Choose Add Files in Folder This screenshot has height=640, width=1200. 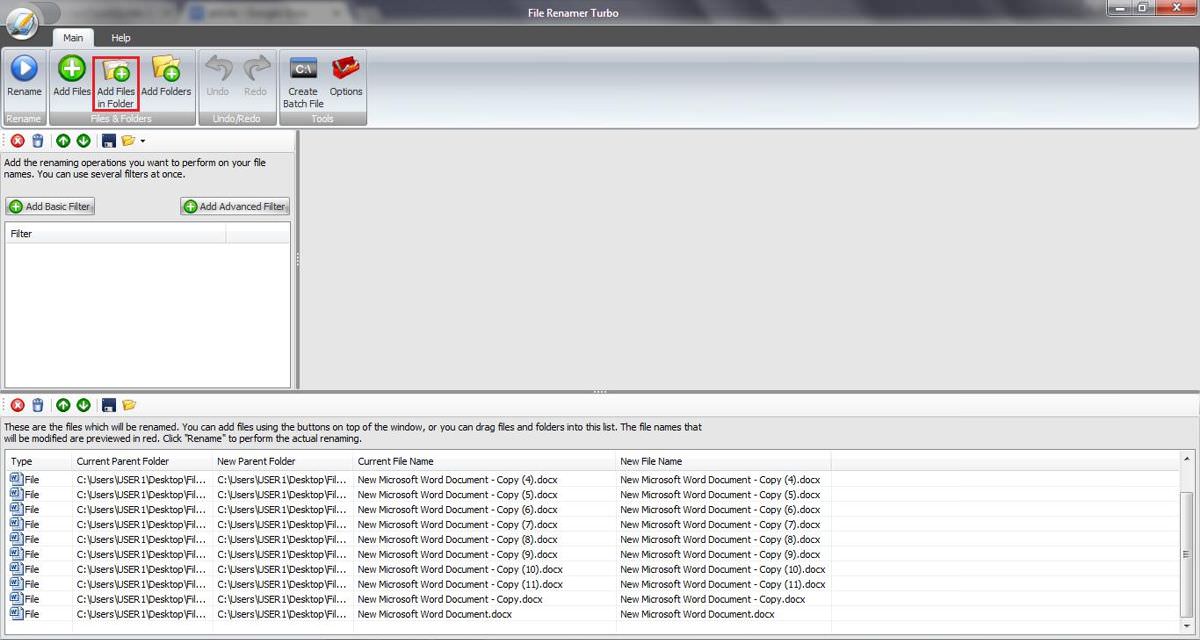point(116,83)
